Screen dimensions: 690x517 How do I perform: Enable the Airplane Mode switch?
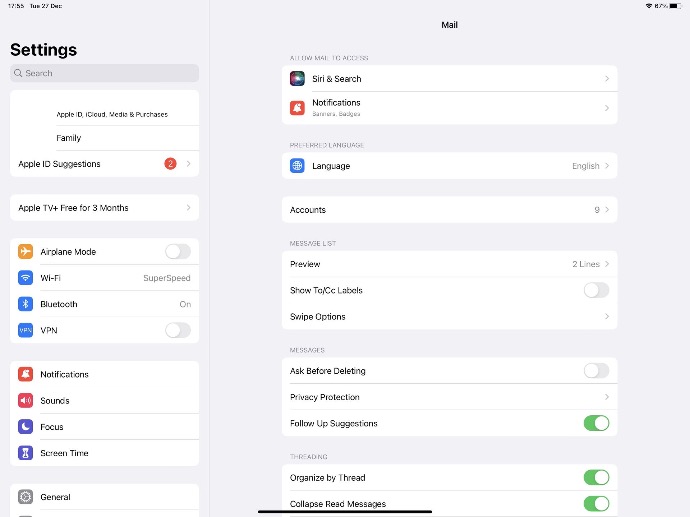pos(177,252)
